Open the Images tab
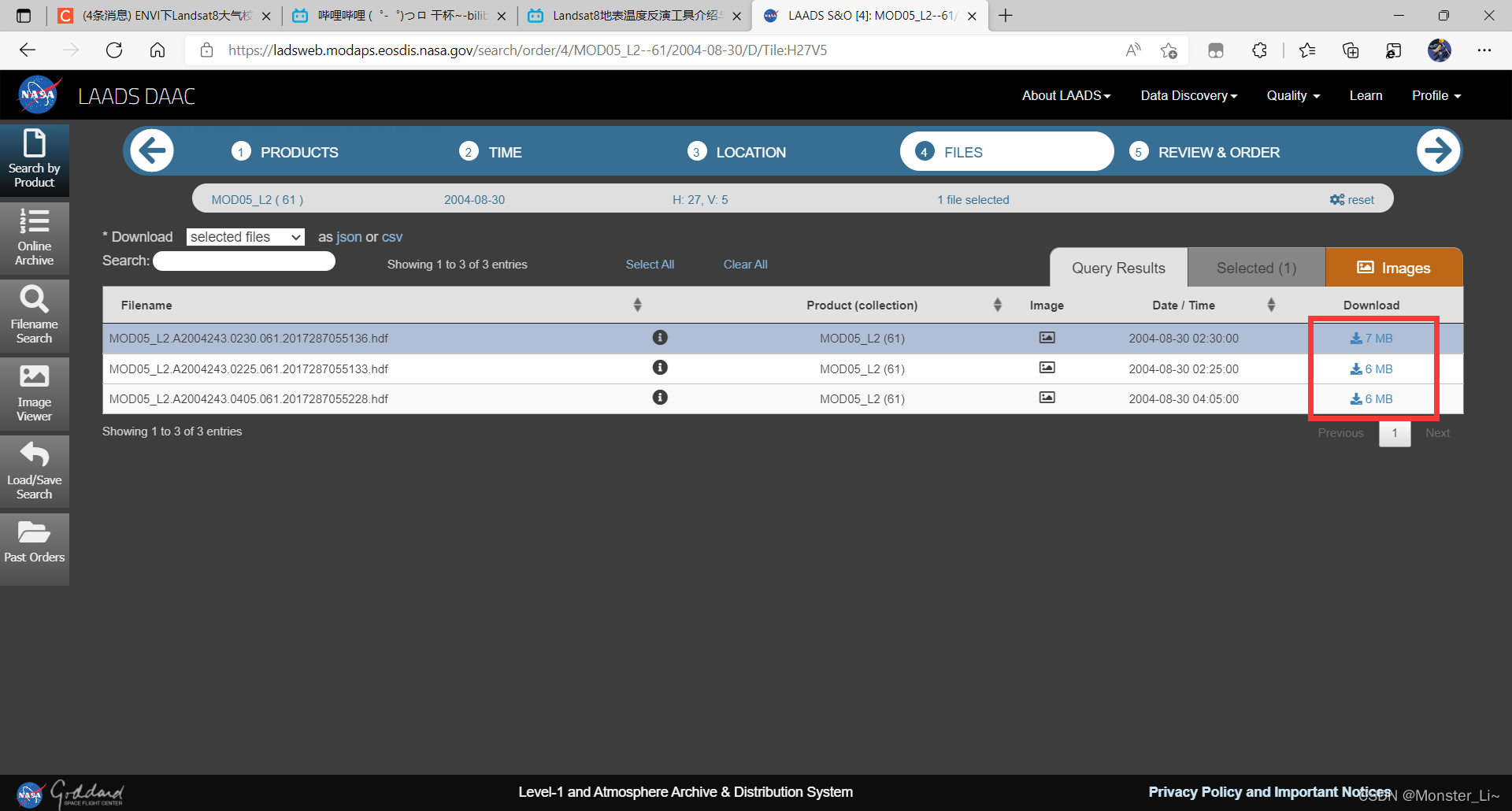The width and height of the screenshot is (1512, 811). pyautogui.click(x=1394, y=268)
